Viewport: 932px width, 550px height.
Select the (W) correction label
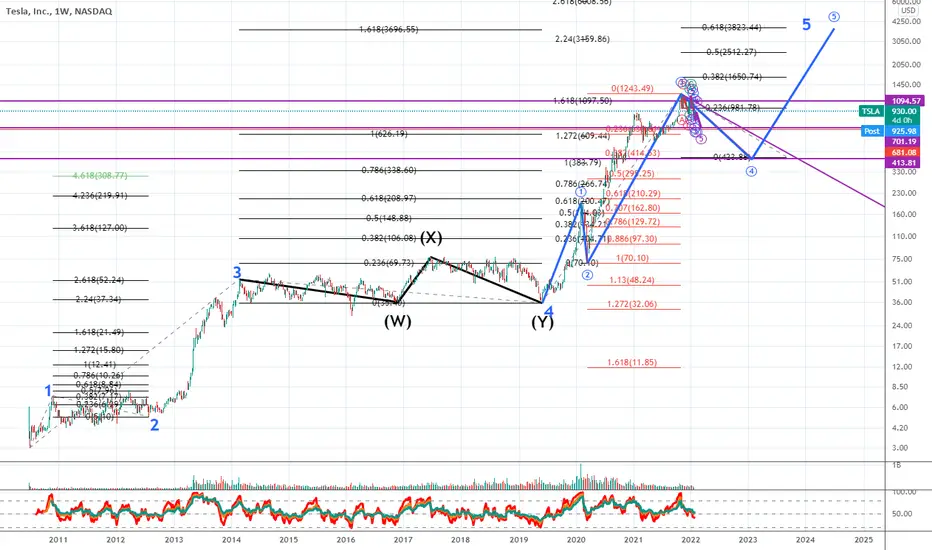tap(397, 321)
